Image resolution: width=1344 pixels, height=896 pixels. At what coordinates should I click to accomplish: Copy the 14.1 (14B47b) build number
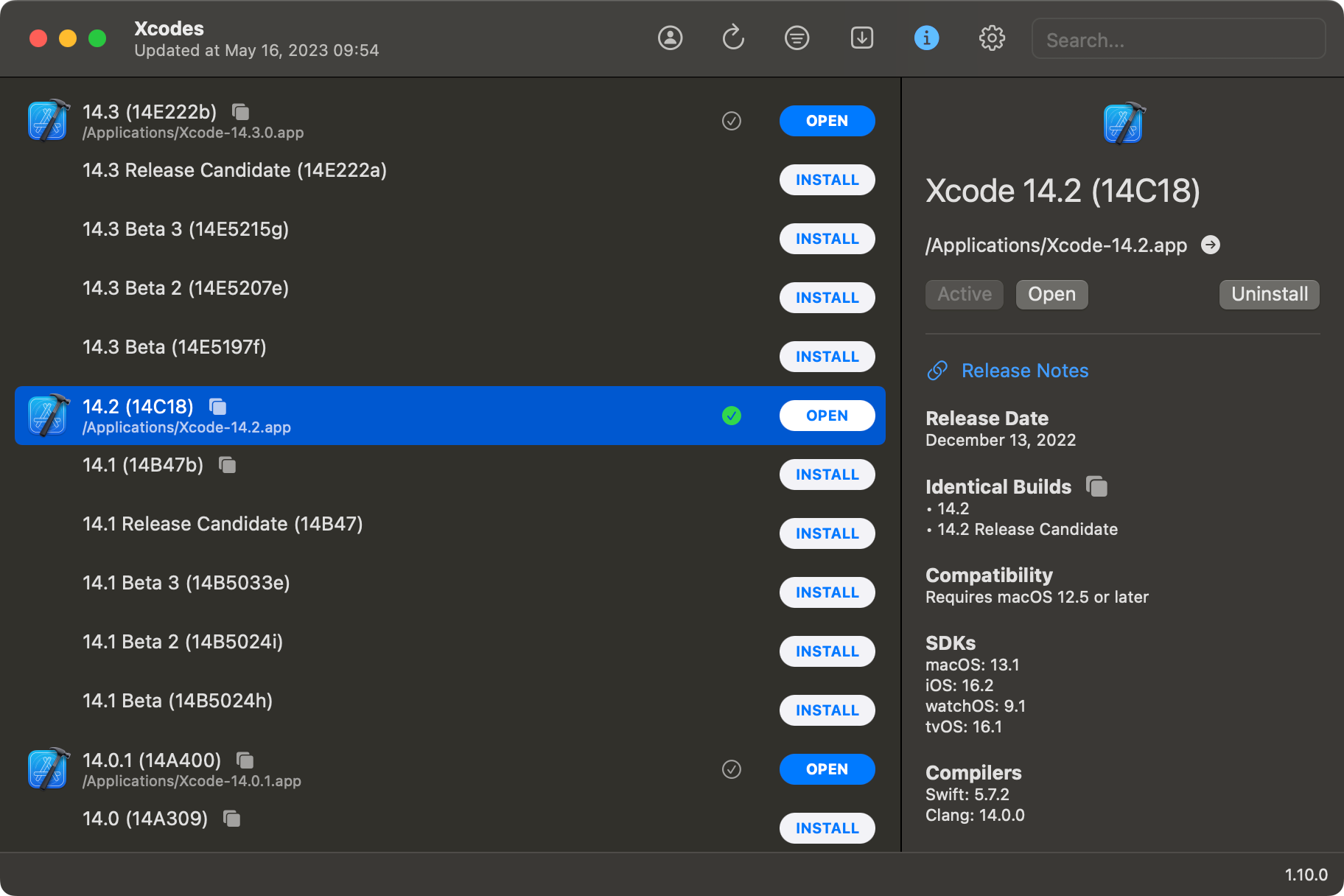pyautogui.click(x=227, y=465)
